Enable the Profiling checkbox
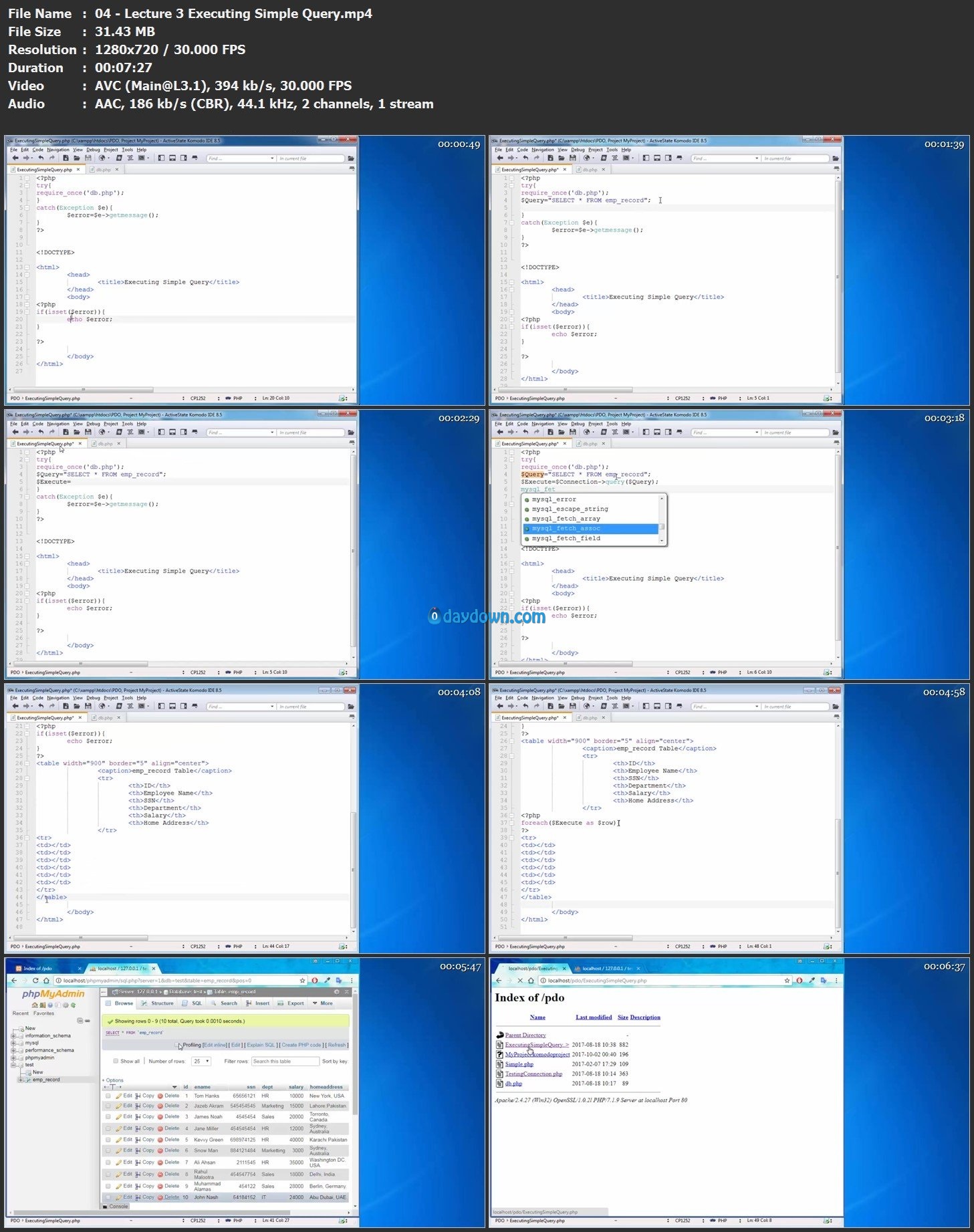 coord(177,1045)
